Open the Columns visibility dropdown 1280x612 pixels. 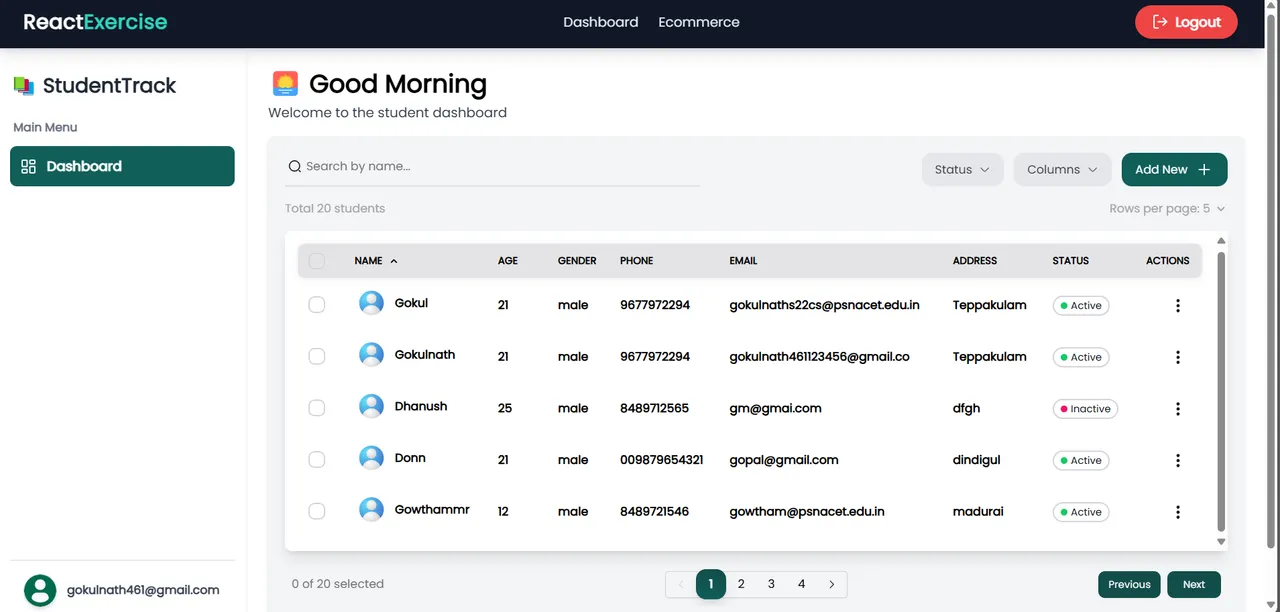(1063, 170)
